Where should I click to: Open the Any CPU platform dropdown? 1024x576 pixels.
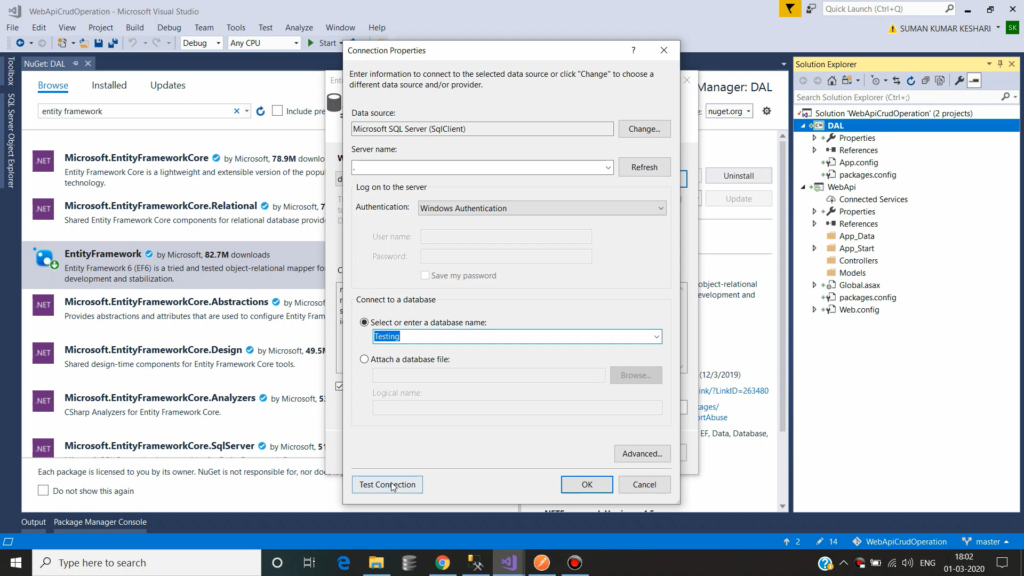click(263, 43)
